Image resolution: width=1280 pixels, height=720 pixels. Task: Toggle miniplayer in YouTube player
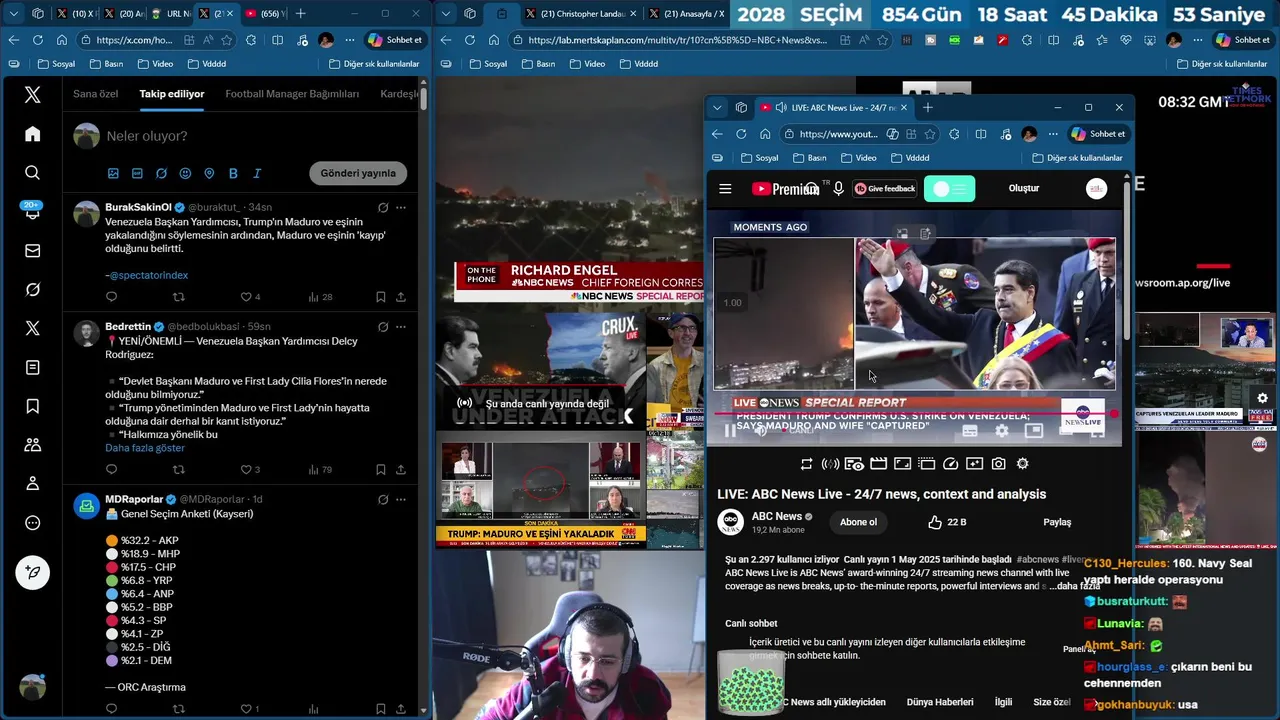point(1033,431)
